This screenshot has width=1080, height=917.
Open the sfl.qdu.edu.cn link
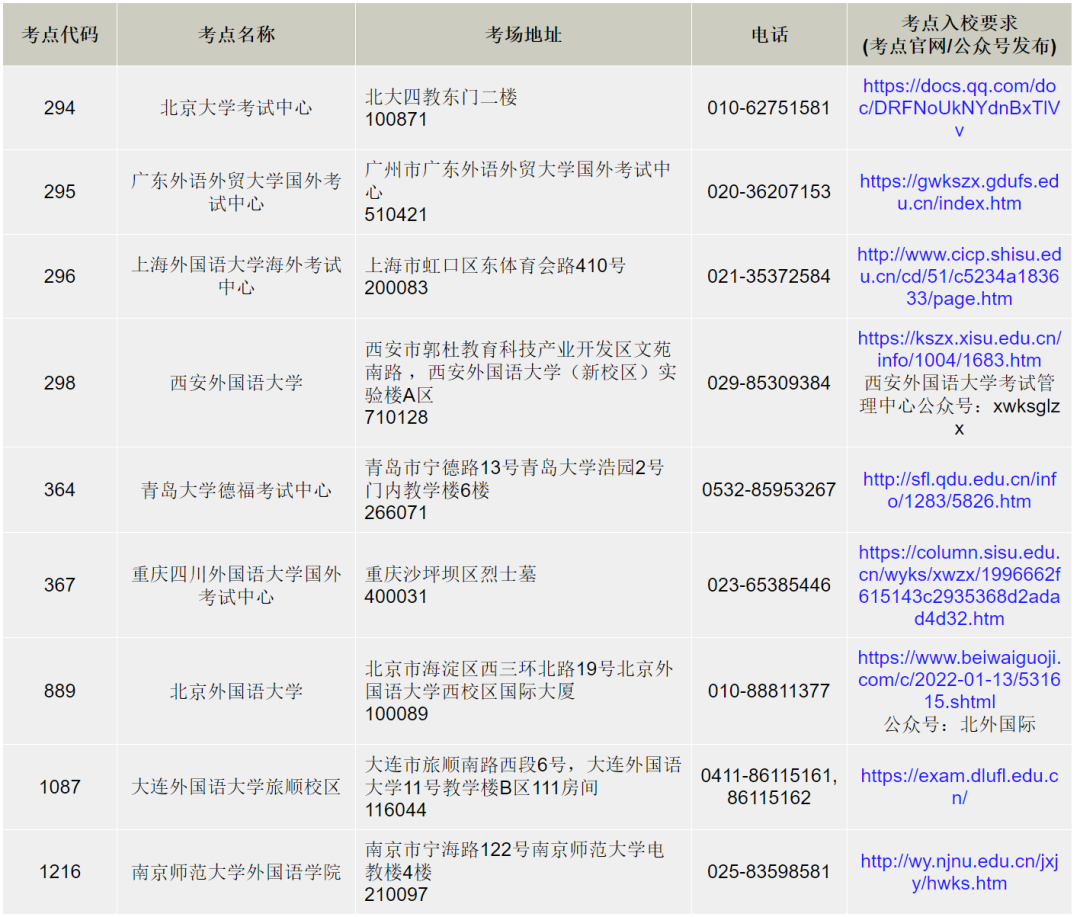coord(958,490)
